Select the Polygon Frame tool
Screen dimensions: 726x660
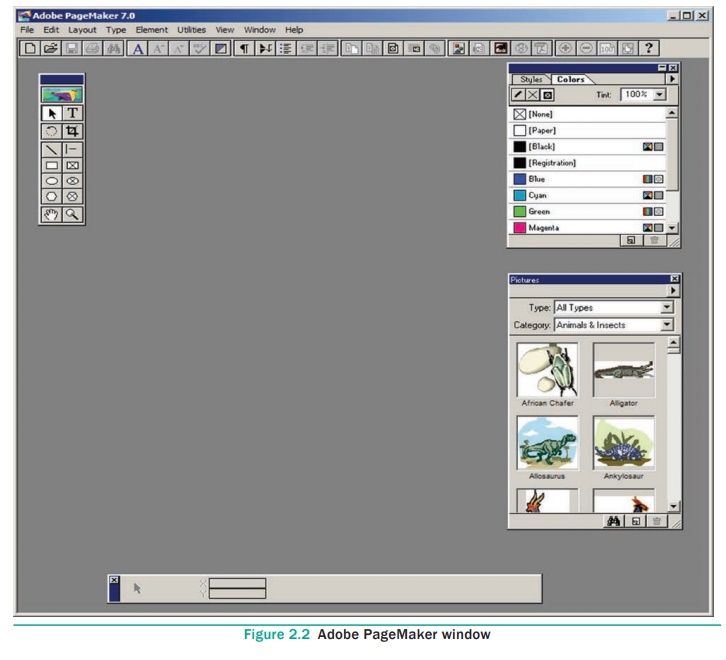pyautogui.click(x=72, y=196)
